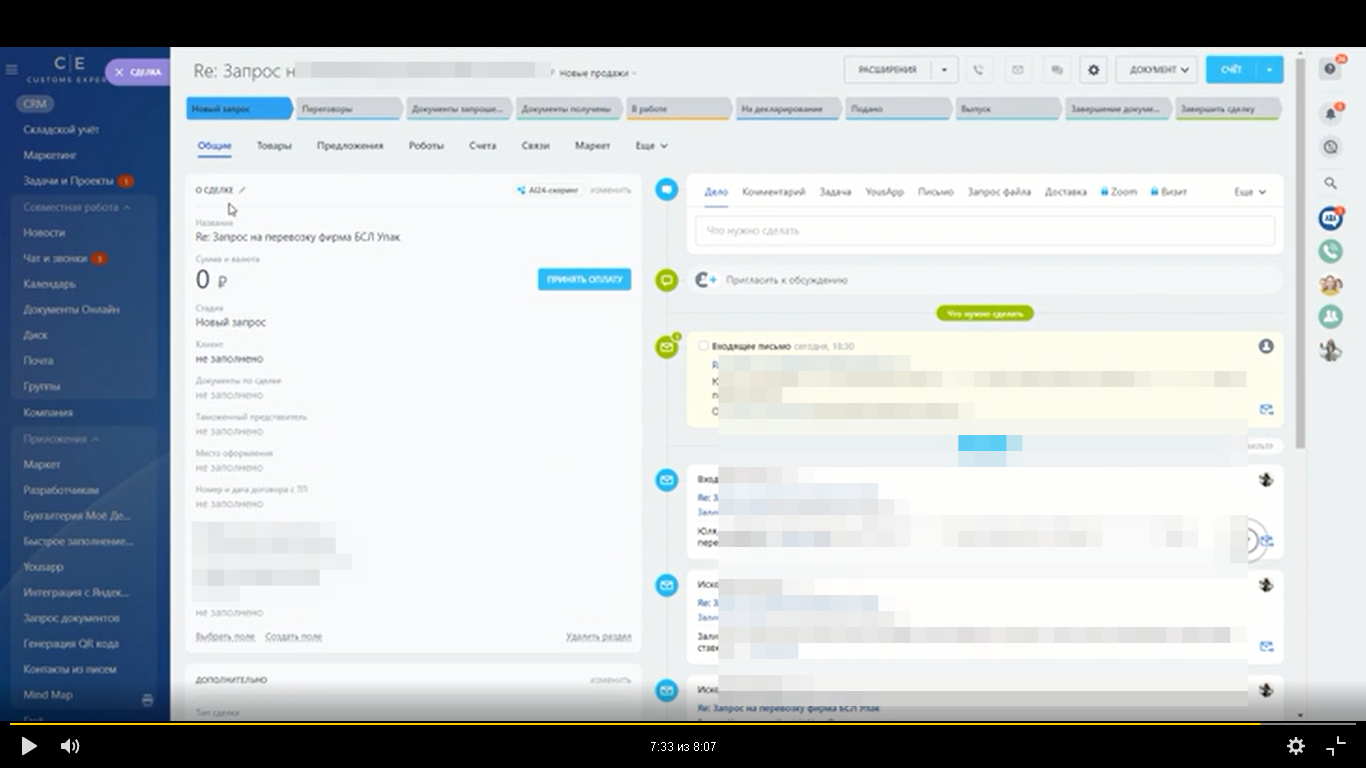The image size is (1366, 768).
Task: Click the search magnifier in right panel
Action: [1330, 183]
